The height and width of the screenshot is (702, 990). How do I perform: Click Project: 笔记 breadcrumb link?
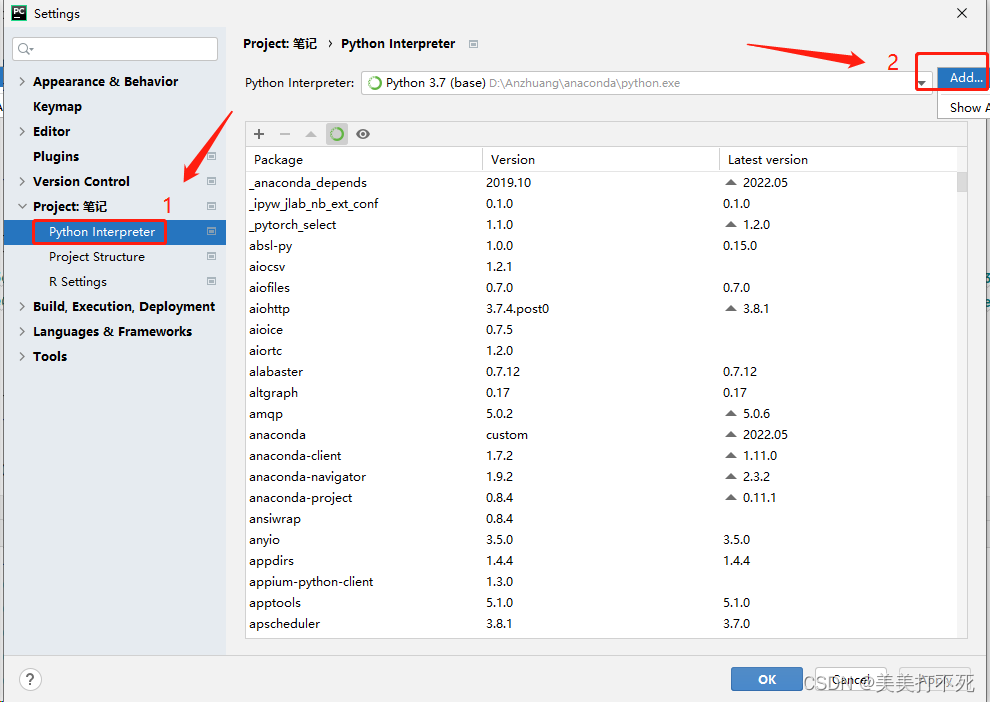pyautogui.click(x=280, y=44)
